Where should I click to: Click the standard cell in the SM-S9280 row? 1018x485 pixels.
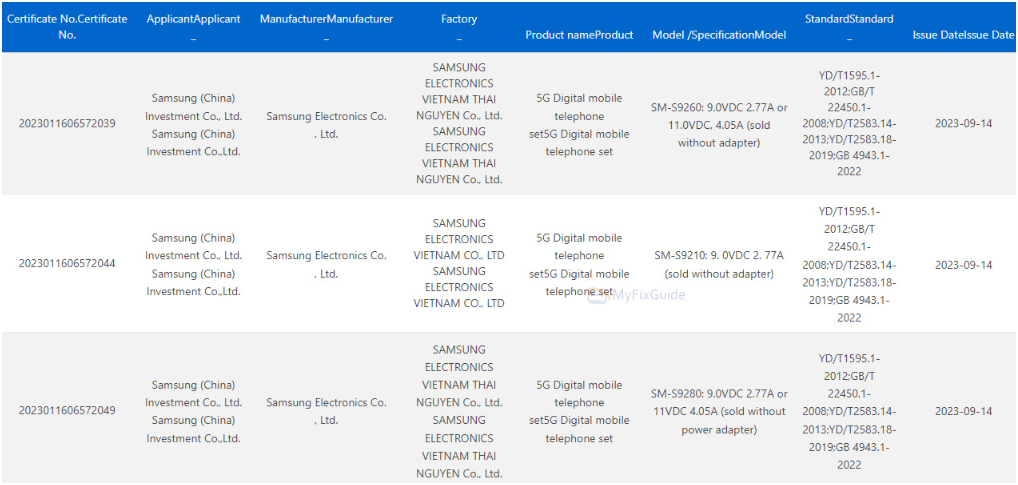coord(849,411)
